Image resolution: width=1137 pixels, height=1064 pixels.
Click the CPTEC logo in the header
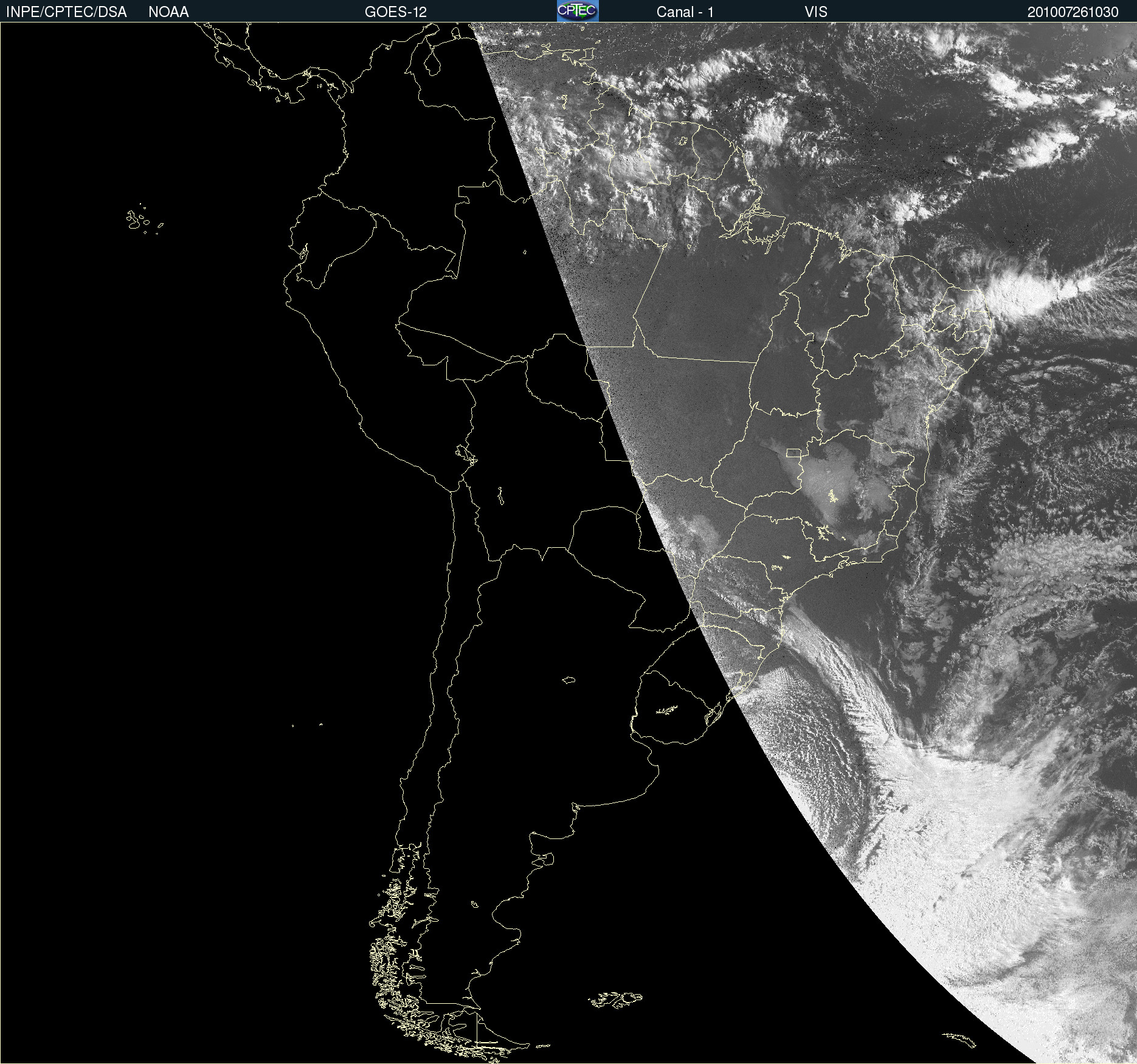578,11
